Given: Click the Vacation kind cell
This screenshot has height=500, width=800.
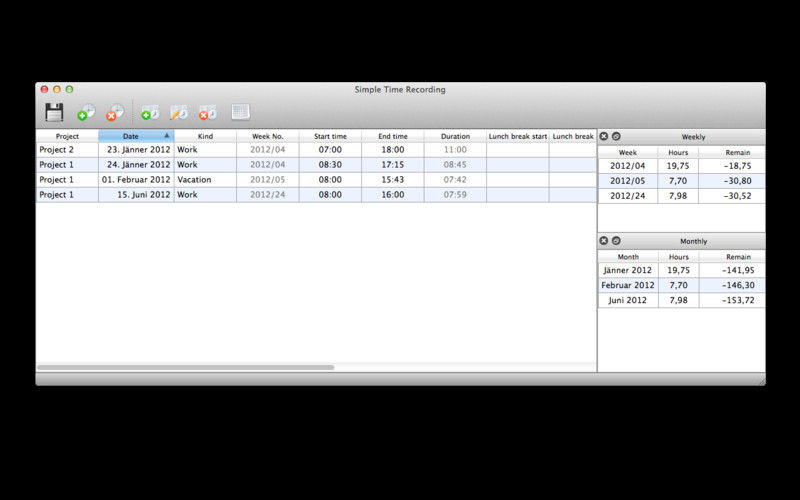Looking at the screenshot, I should (205, 180).
